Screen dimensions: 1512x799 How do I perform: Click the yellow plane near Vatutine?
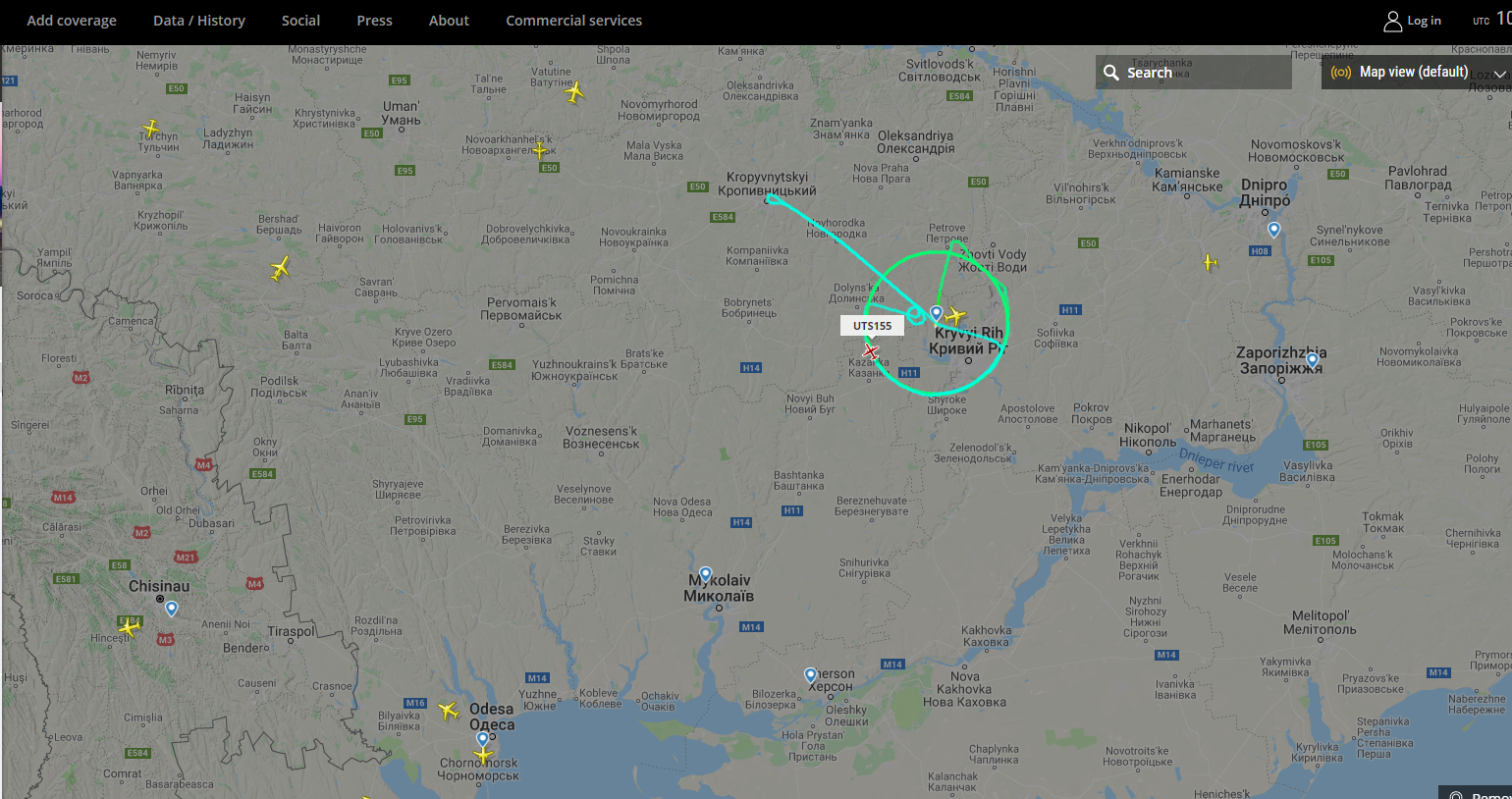[575, 91]
